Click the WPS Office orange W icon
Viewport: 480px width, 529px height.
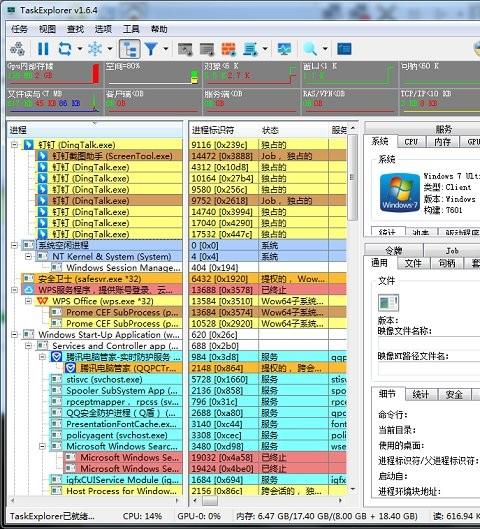(43, 301)
